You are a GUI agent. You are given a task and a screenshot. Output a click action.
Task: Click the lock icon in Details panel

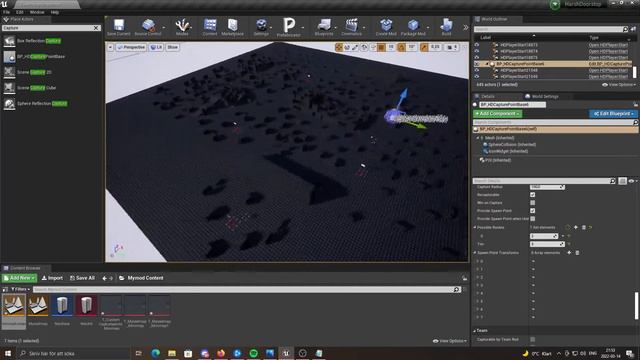point(636,104)
